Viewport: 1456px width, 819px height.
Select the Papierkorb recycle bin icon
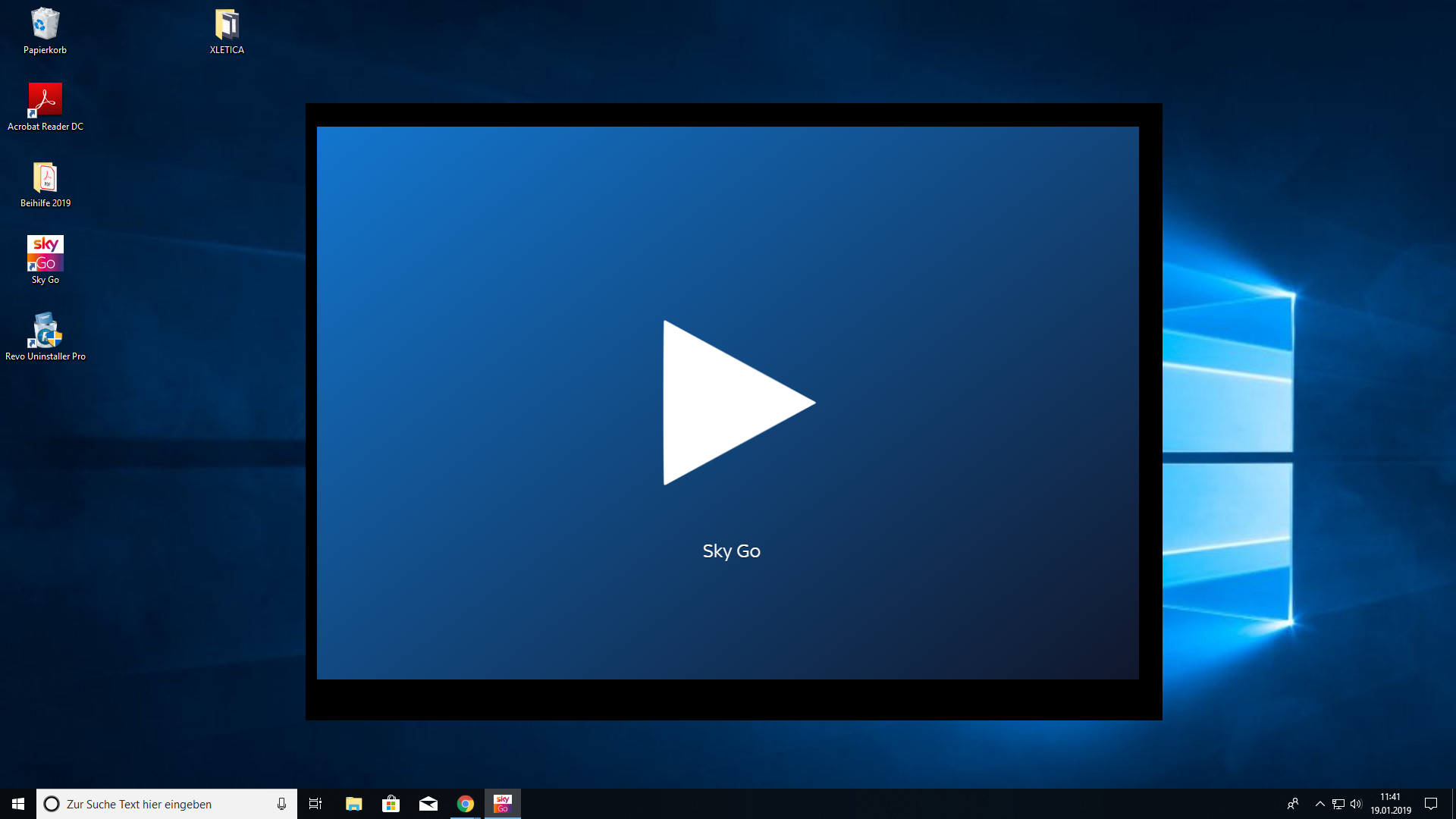(x=45, y=31)
